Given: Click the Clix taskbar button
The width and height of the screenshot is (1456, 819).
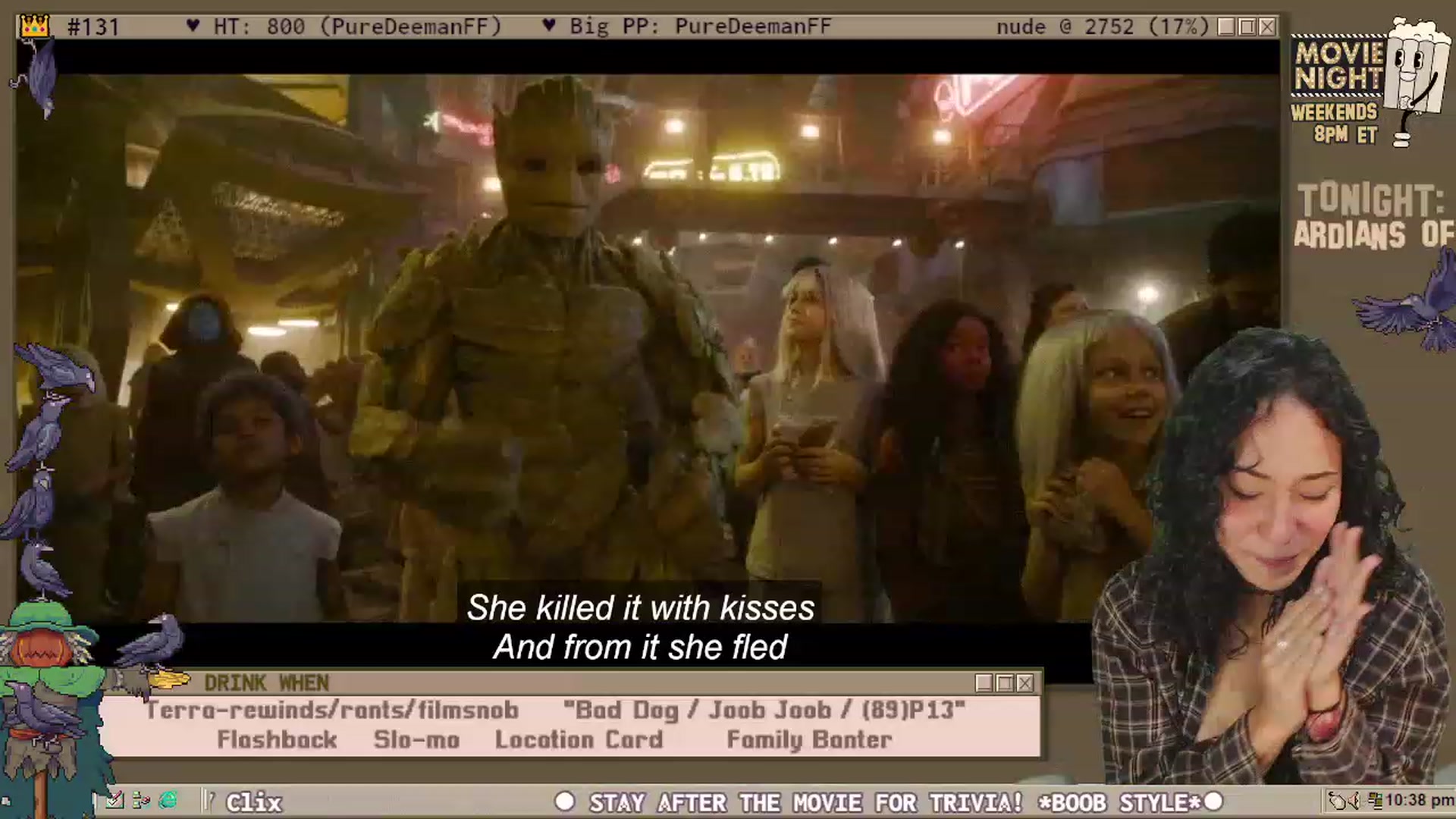Looking at the screenshot, I should coord(254,802).
